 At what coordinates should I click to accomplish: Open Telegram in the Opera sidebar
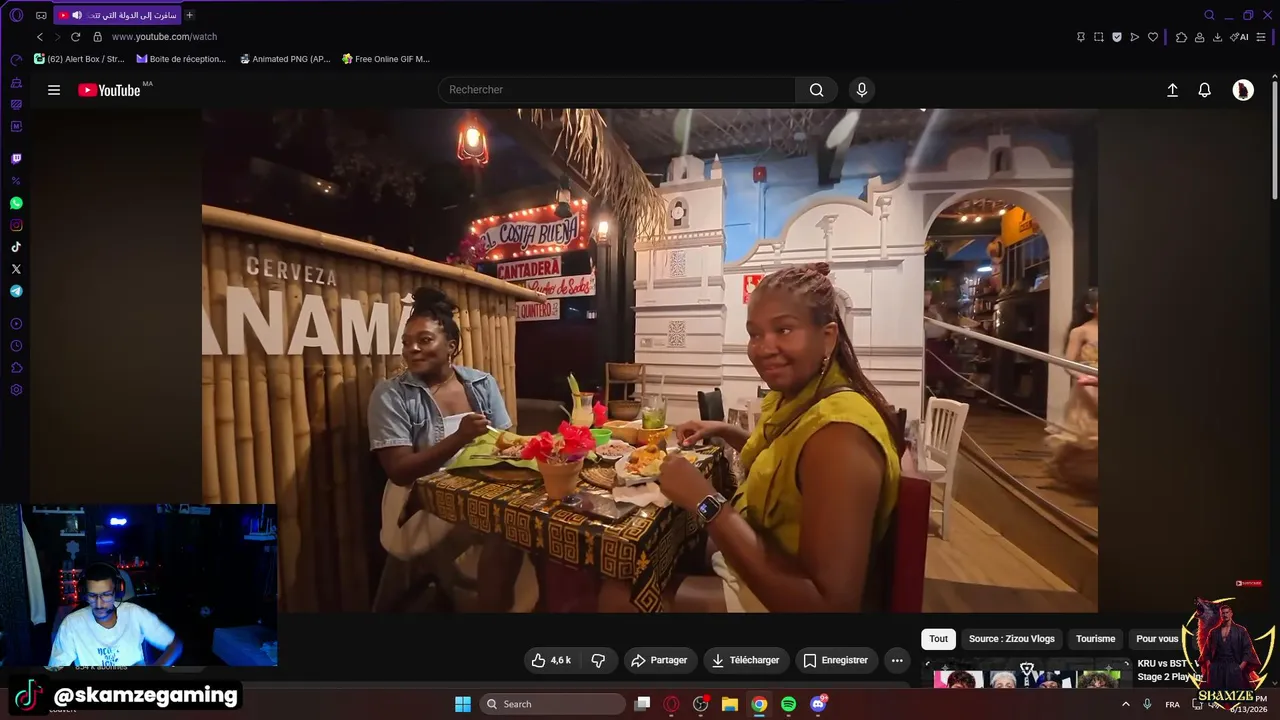coord(16,291)
